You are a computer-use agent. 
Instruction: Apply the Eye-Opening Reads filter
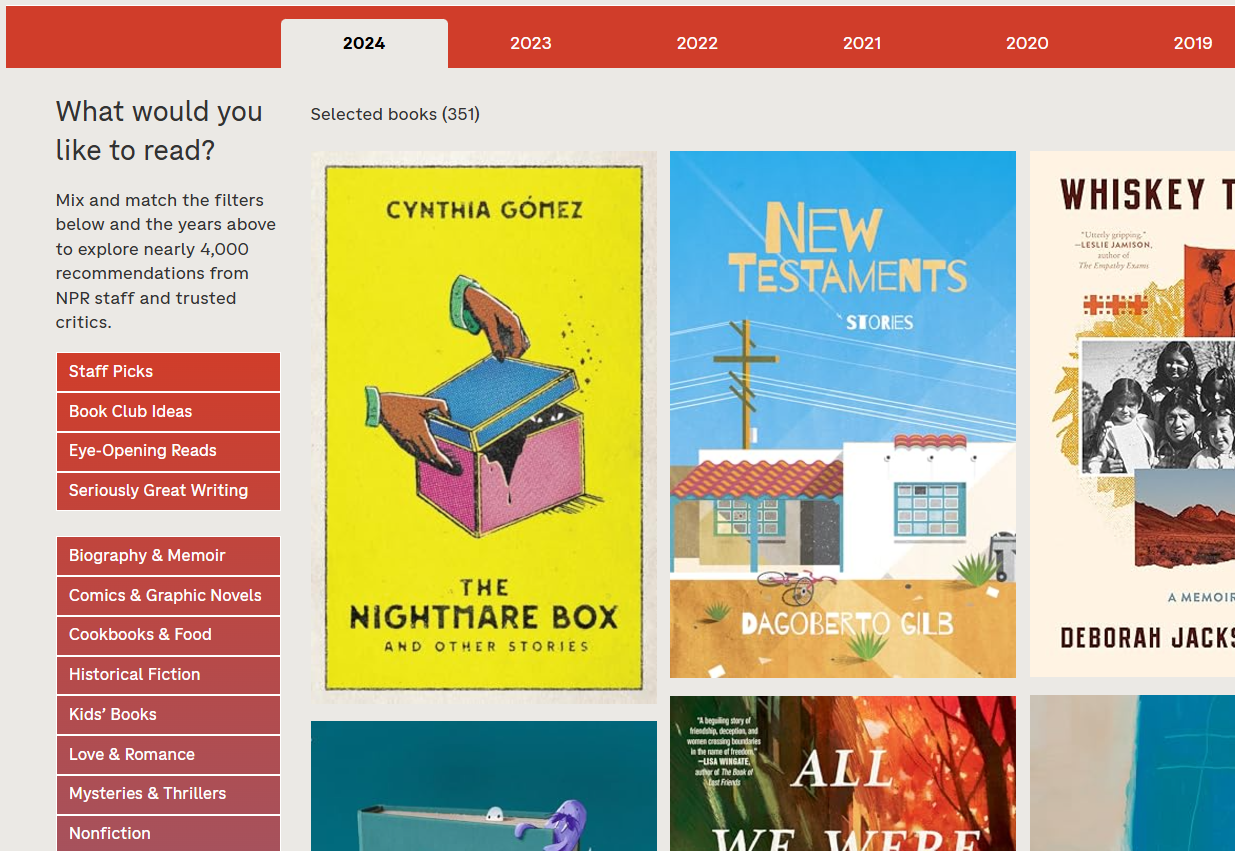[168, 451]
